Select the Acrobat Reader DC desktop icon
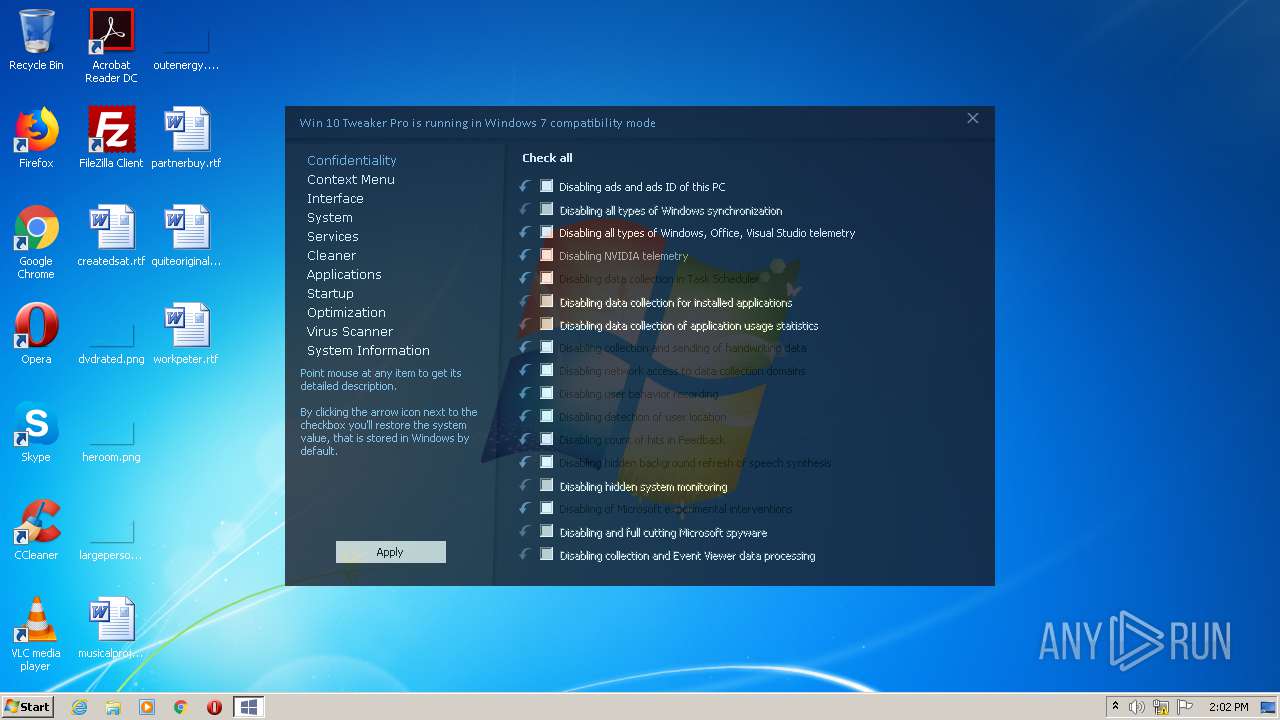This screenshot has width=1280, height=720. (111, 46)
